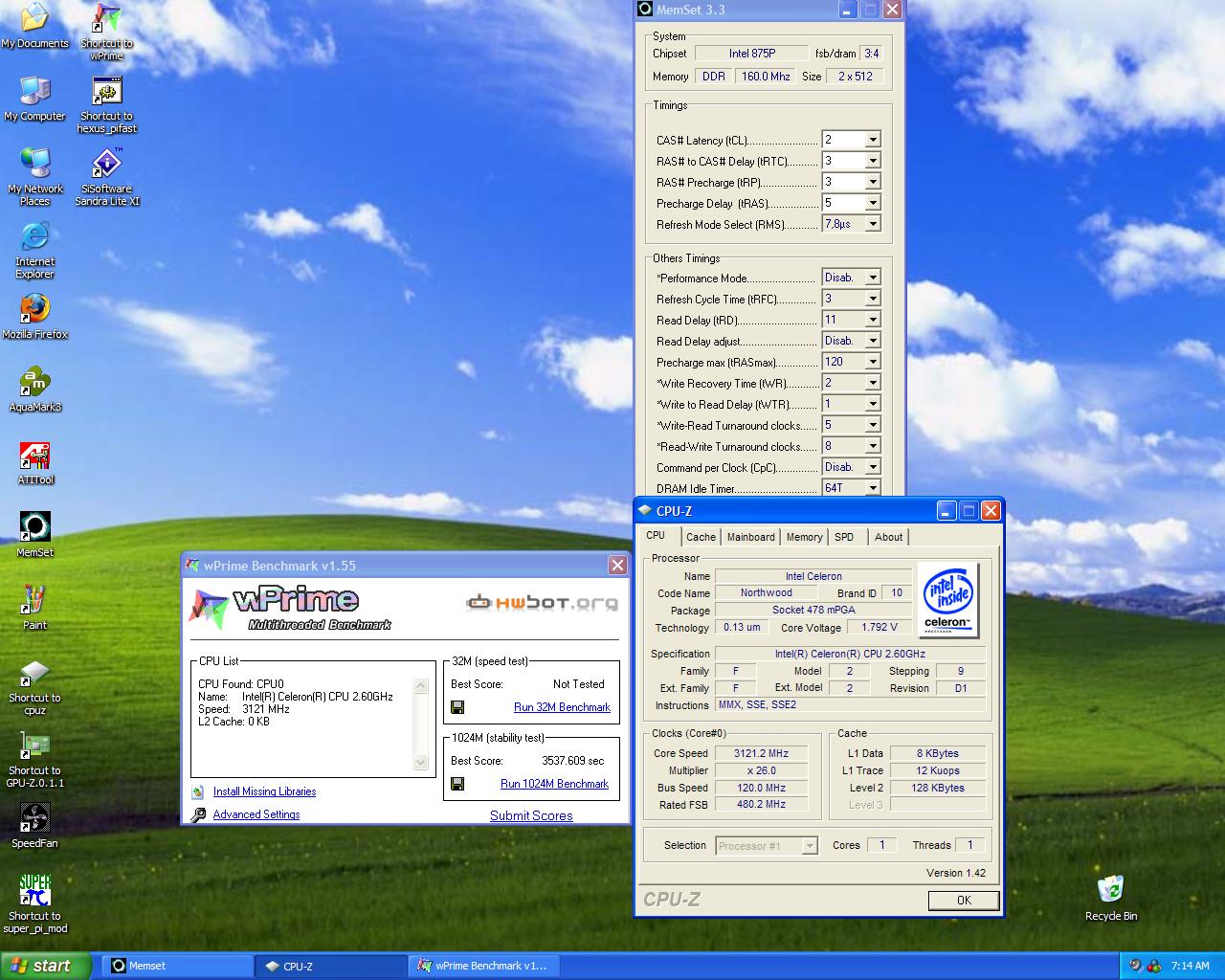Expand Read Delay (tRD) dropdown
1225x980 pixels.
tap(873, 320)
